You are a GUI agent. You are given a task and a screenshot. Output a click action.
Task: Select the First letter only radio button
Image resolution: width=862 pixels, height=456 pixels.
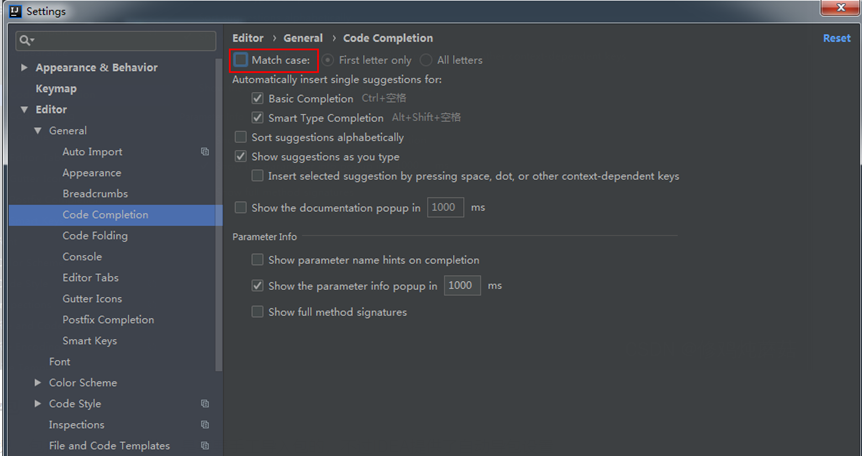[x=328, y=60]
